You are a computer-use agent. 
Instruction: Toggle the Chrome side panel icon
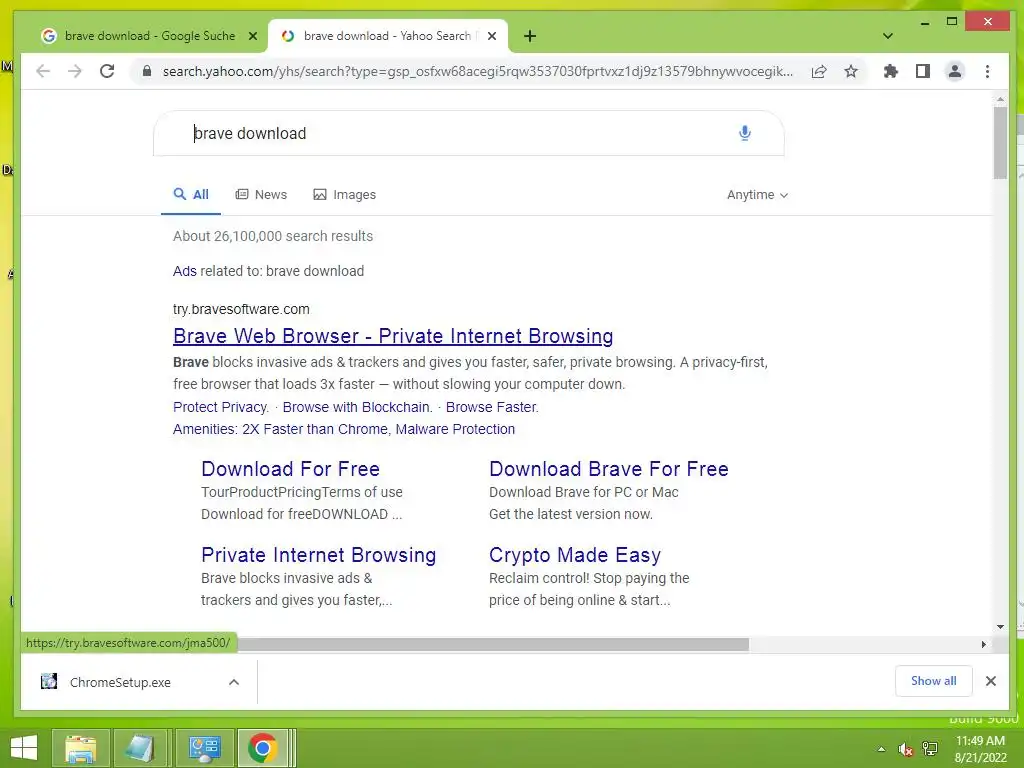pos(923,71)
